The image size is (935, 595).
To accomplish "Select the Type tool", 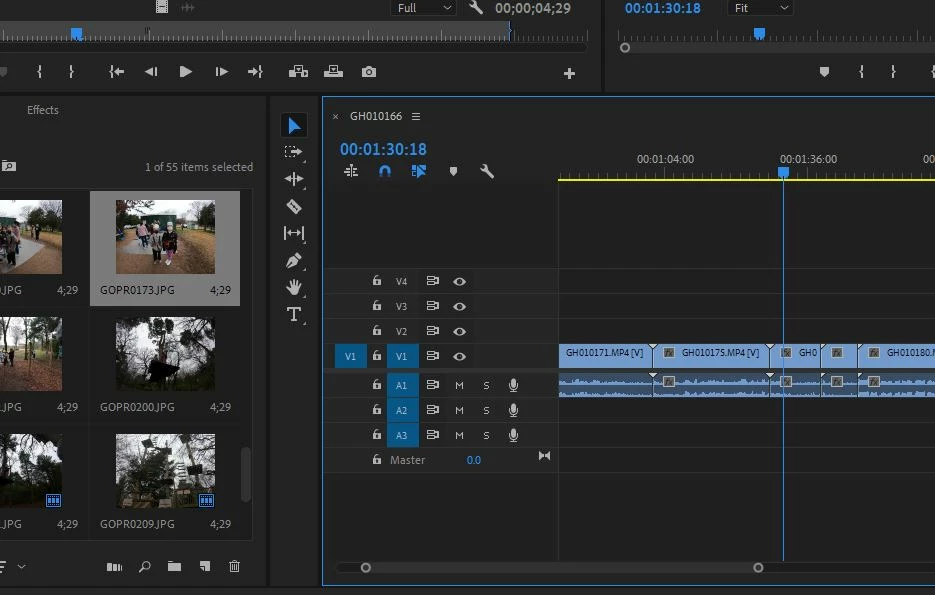I will (x=293, y=314).
